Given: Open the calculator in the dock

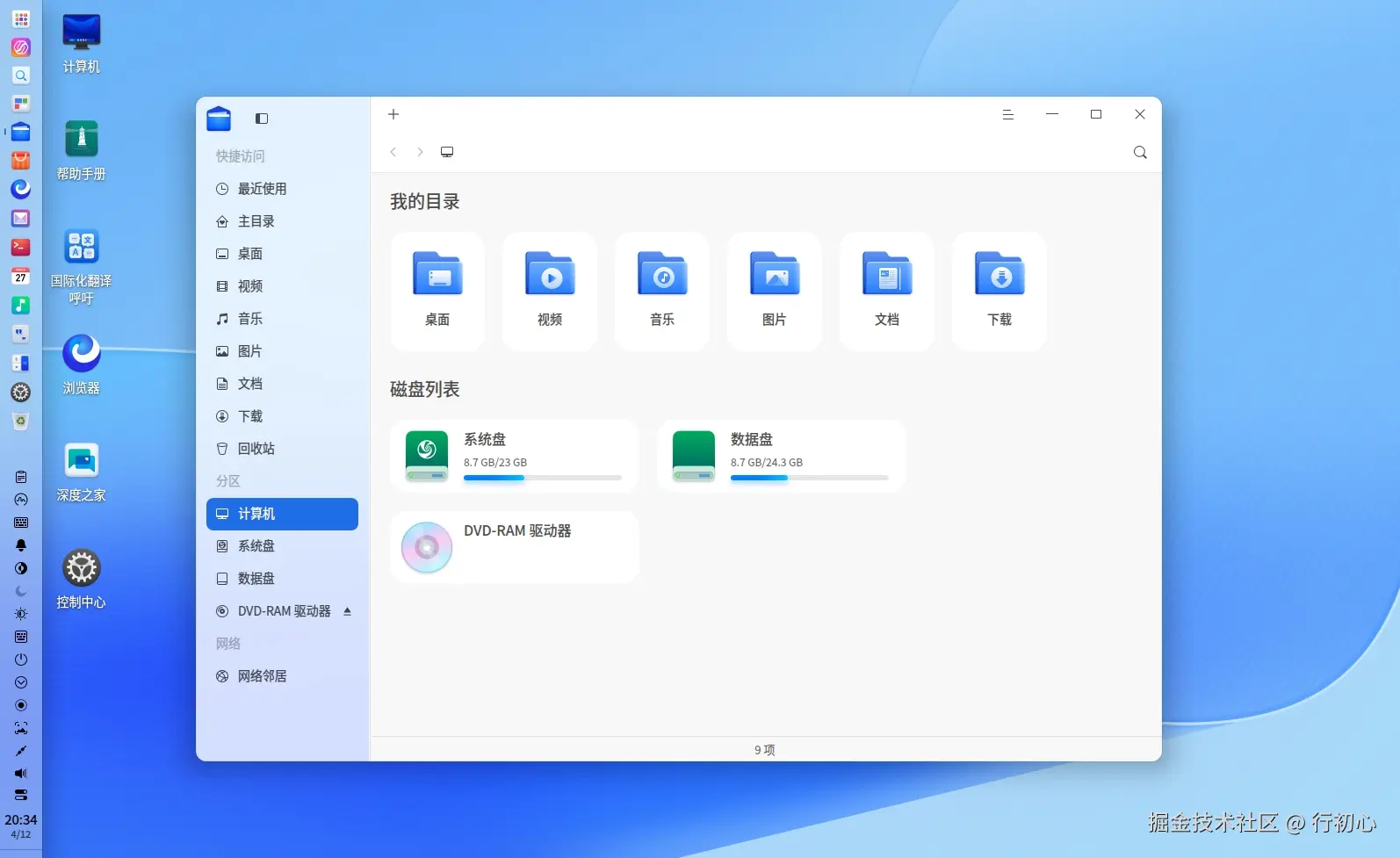Looking at the screenshot, I should coord(21,363).
